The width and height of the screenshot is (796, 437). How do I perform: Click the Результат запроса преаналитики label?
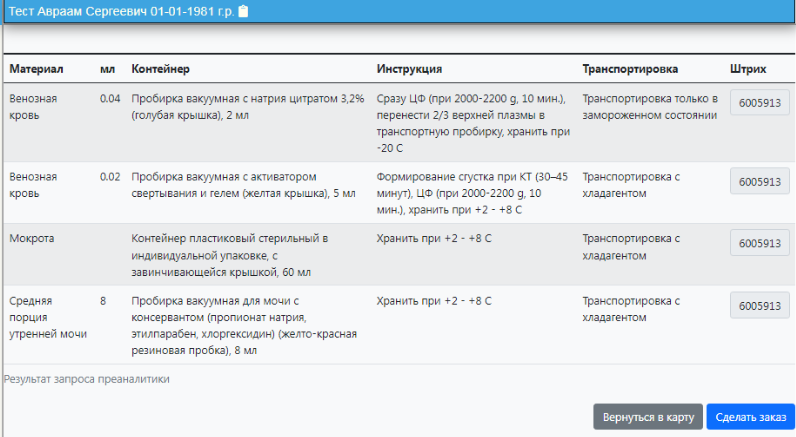coord(87,379)
